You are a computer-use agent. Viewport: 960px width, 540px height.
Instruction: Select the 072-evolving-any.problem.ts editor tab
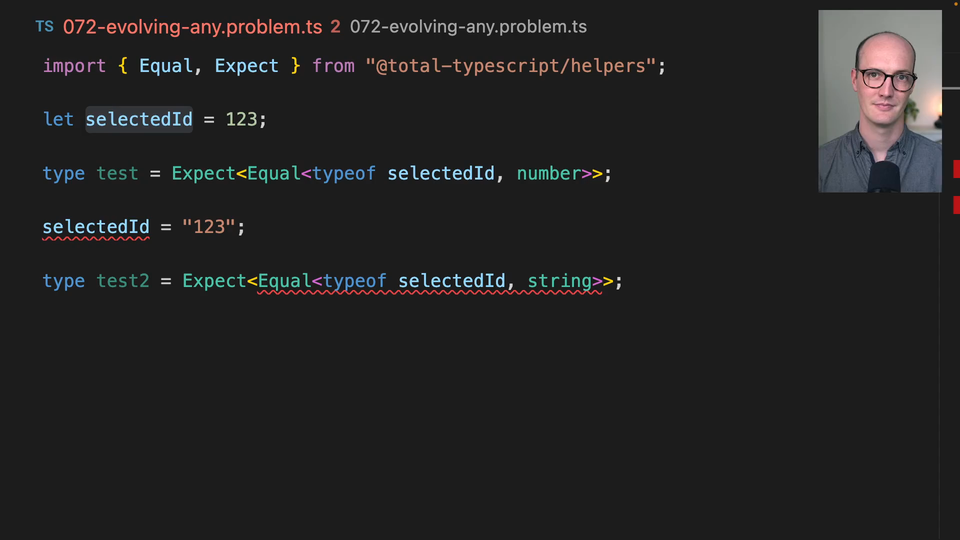pyautogui.click(x=192, y=27)
